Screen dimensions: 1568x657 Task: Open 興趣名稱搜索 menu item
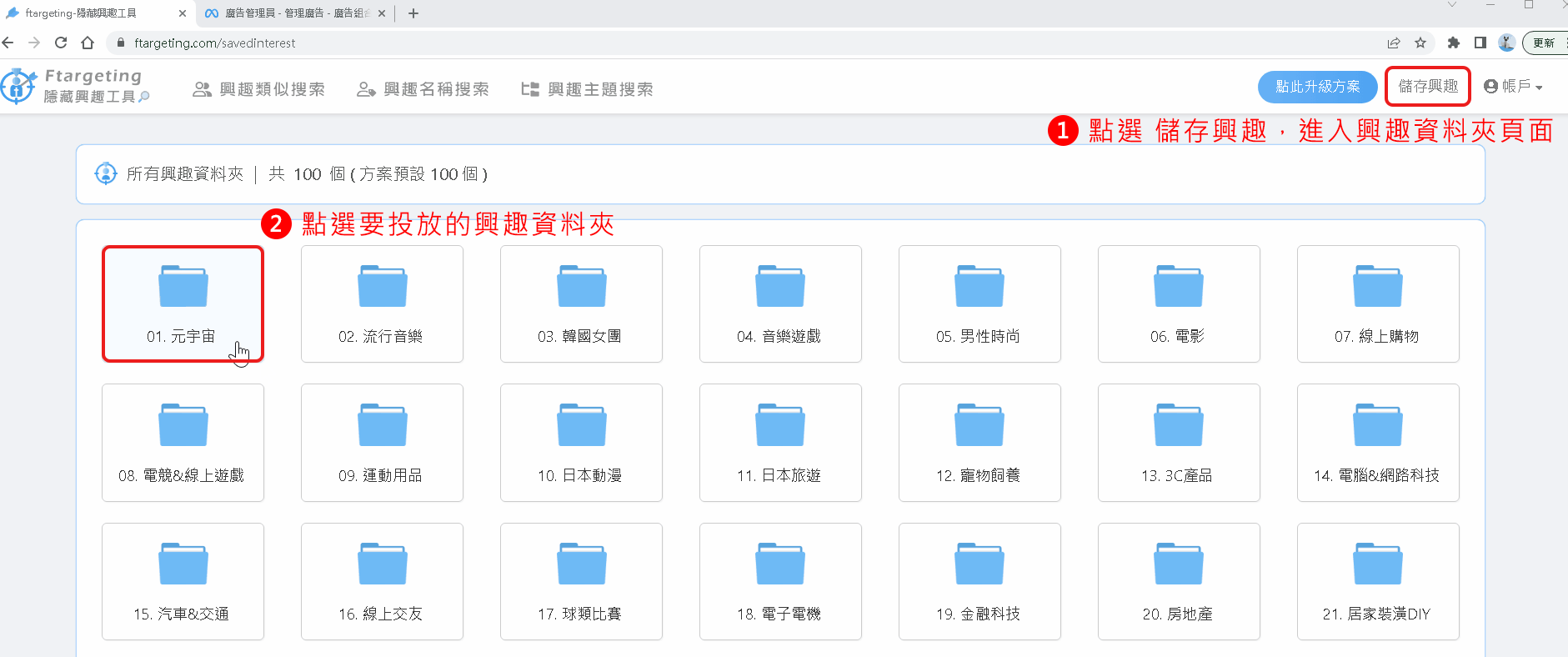click(x=423, y=89)
